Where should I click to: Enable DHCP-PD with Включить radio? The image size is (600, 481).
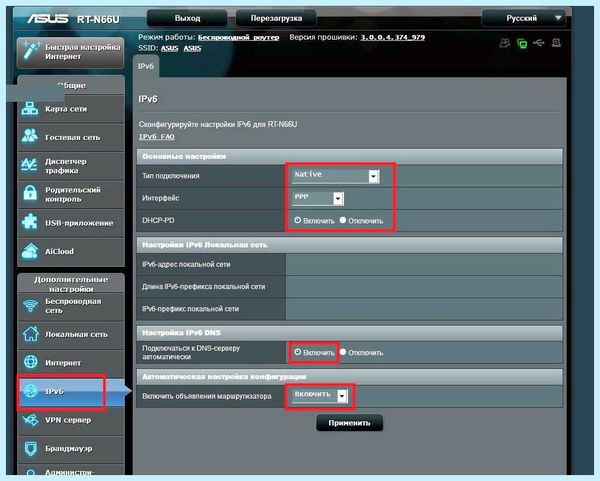tap(298, 220)
